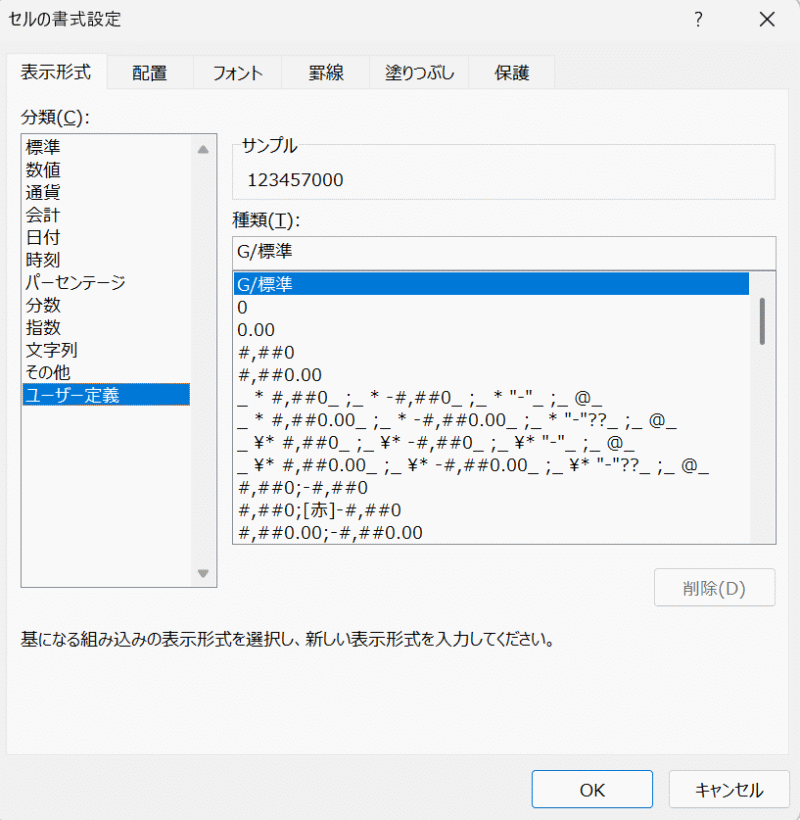
Task: Select 数値 category
Action: [x=106, y=169]
